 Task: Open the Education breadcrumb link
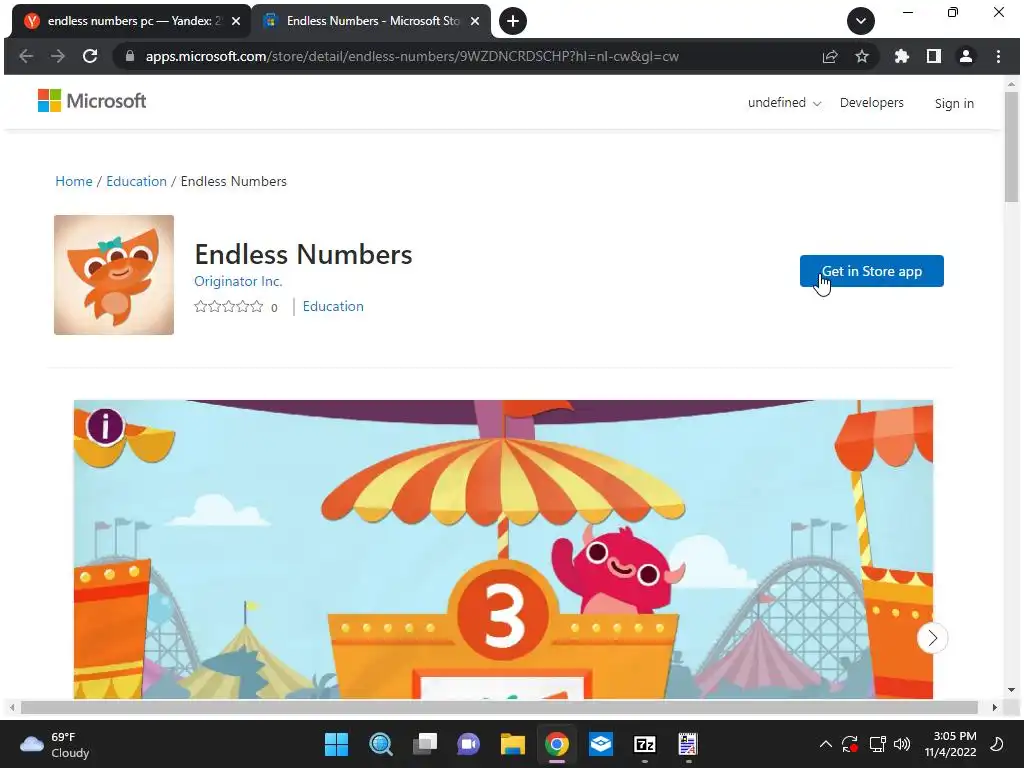click(x=136, y=182)
